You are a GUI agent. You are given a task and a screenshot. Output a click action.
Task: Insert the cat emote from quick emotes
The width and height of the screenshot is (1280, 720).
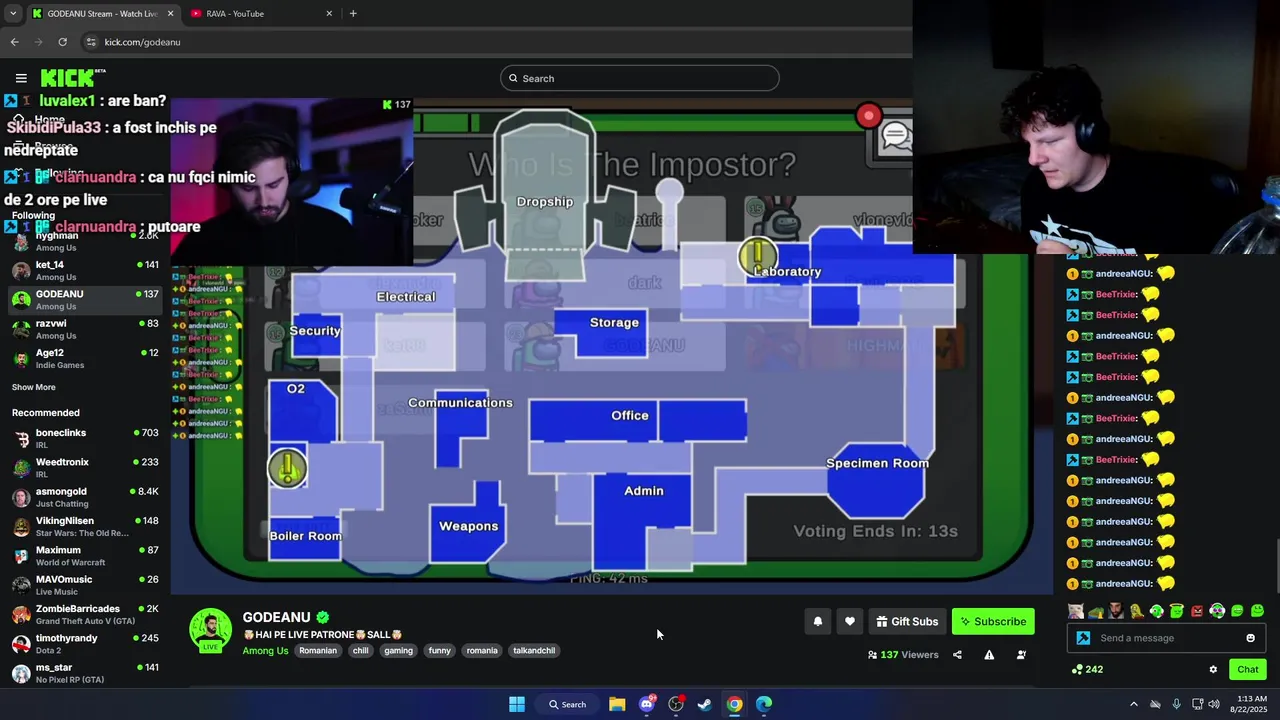coord(1075,611)
